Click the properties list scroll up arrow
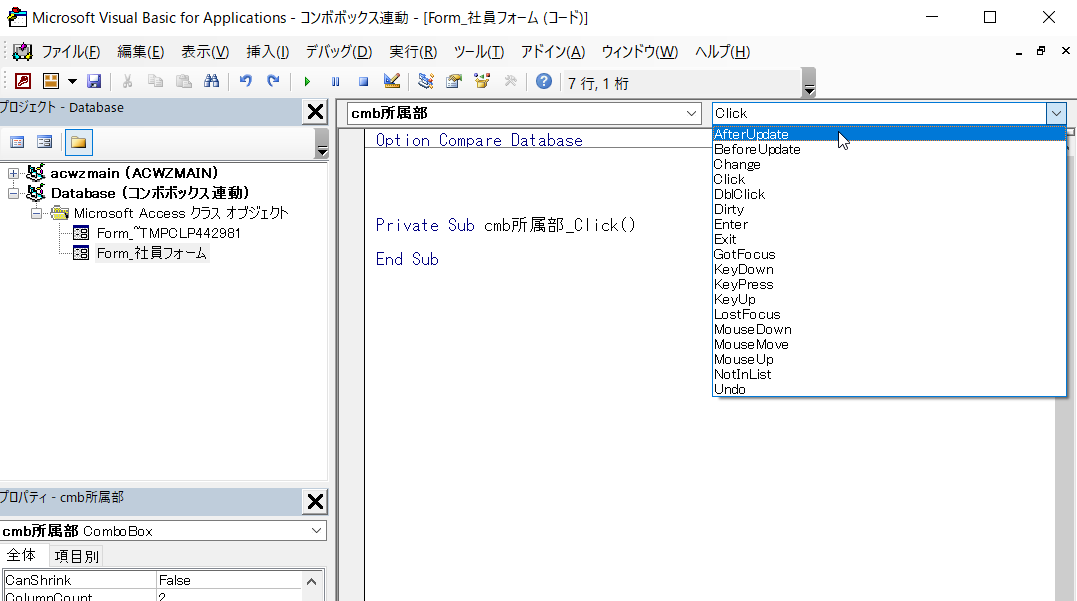This screenshot has height=601, width=1077. [312, 582]
